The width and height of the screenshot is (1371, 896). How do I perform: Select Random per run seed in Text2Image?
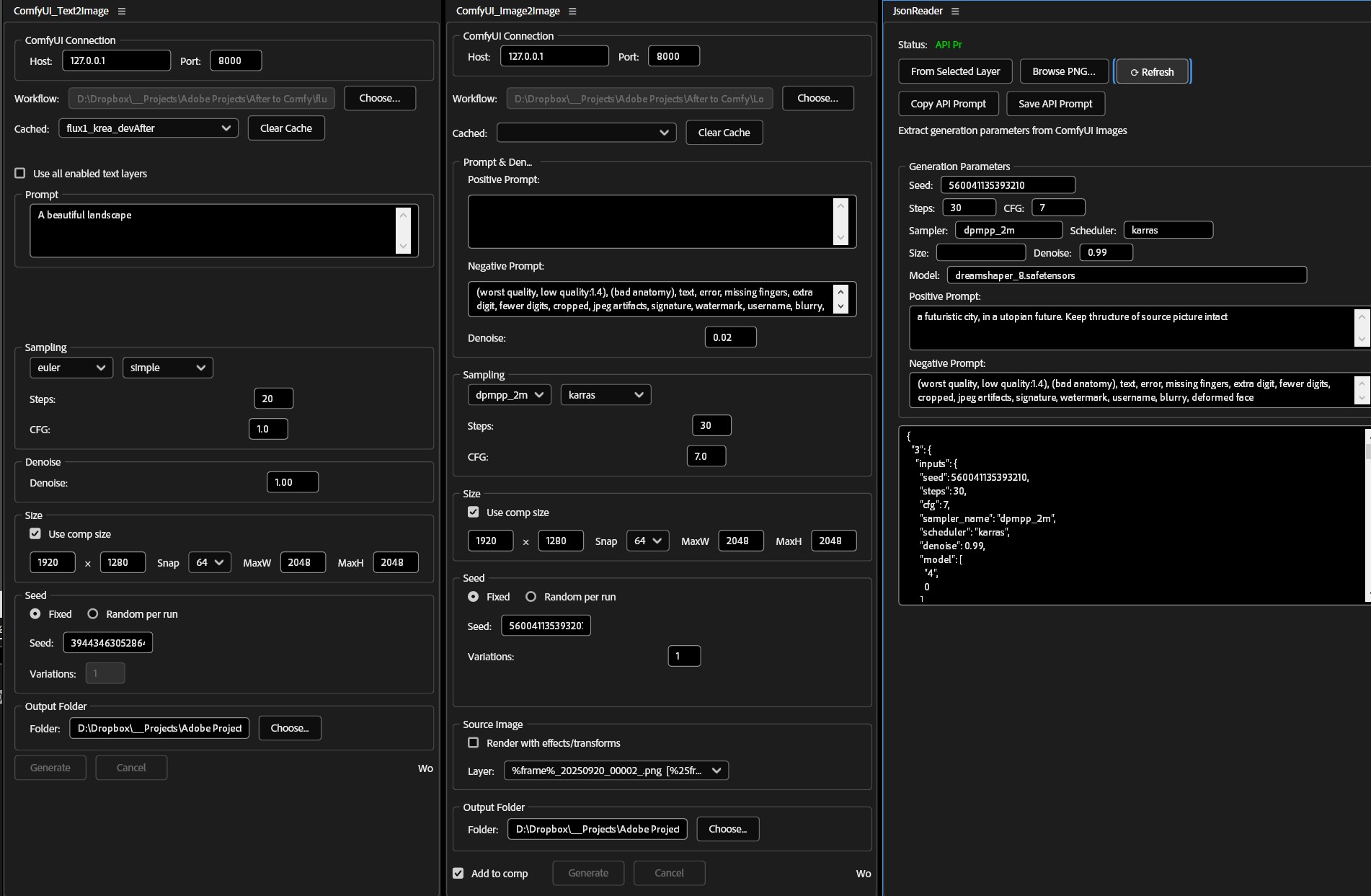(x=92, y=613)
